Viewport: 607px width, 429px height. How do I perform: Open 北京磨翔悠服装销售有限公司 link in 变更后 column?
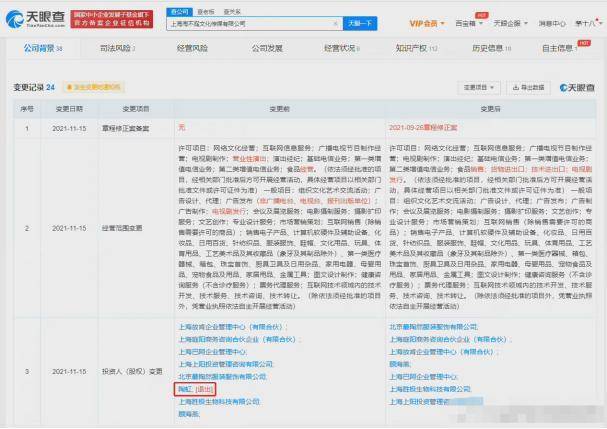click(431, 325)
